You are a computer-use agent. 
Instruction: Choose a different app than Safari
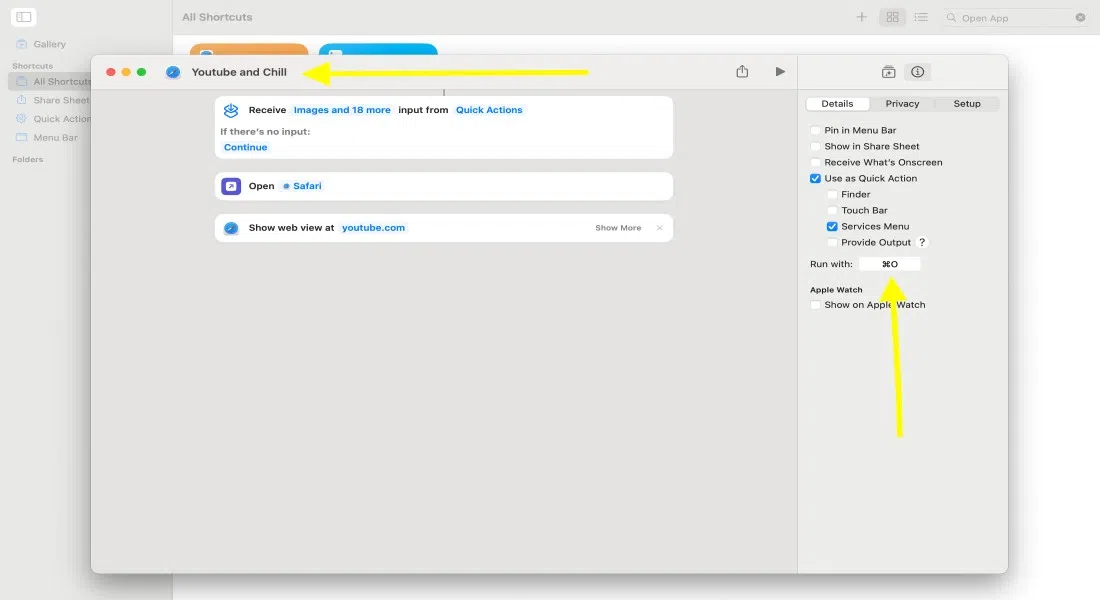pos(302,186)
